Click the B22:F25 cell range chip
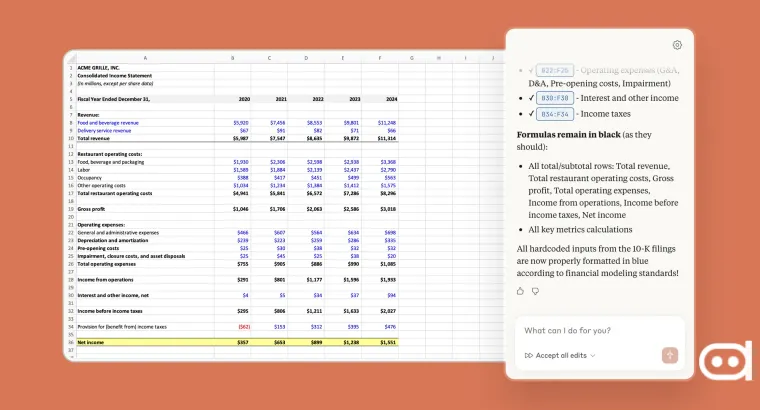The width and height of the screenshot is (760, 410). click(x=554, y=70)
